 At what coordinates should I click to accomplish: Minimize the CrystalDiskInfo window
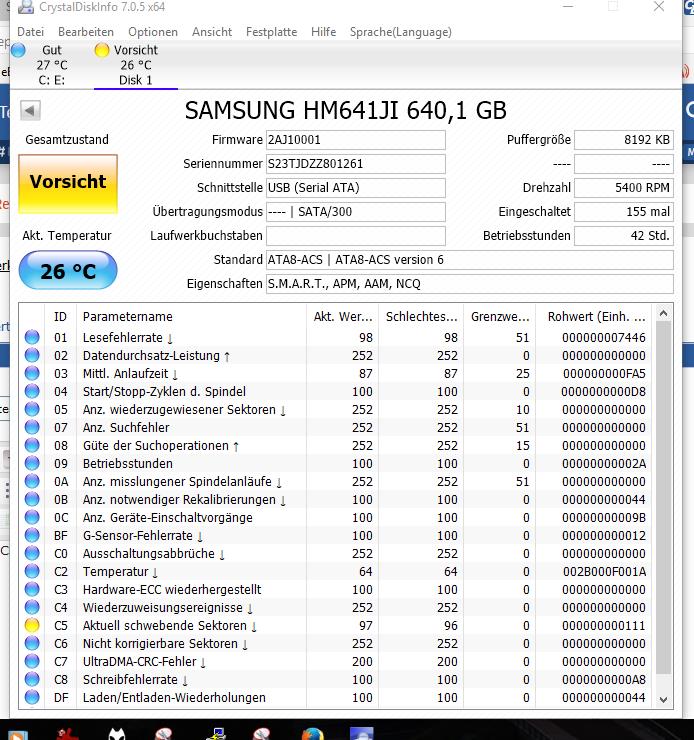pos(568,7)
